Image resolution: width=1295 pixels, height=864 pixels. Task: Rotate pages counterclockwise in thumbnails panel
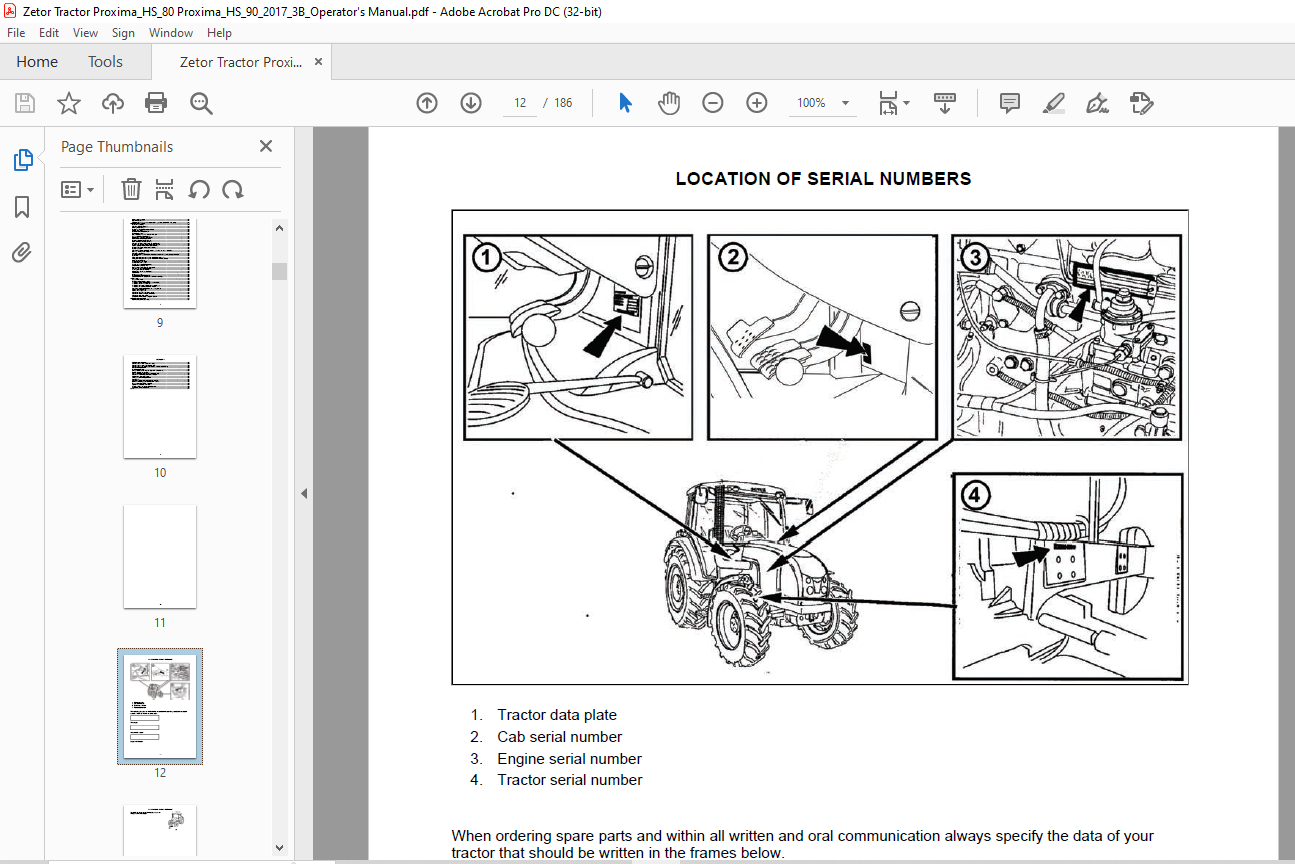[199, 189]
